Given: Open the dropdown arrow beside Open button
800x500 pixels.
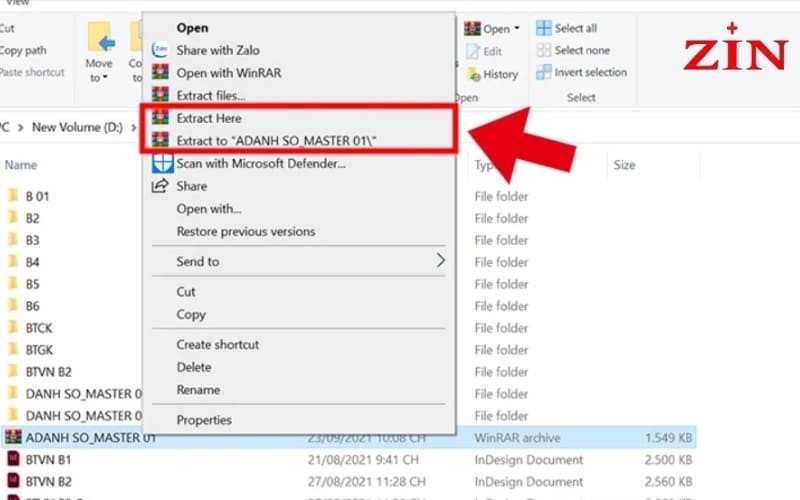Looking at the screenshot, I should pos(517,30).
